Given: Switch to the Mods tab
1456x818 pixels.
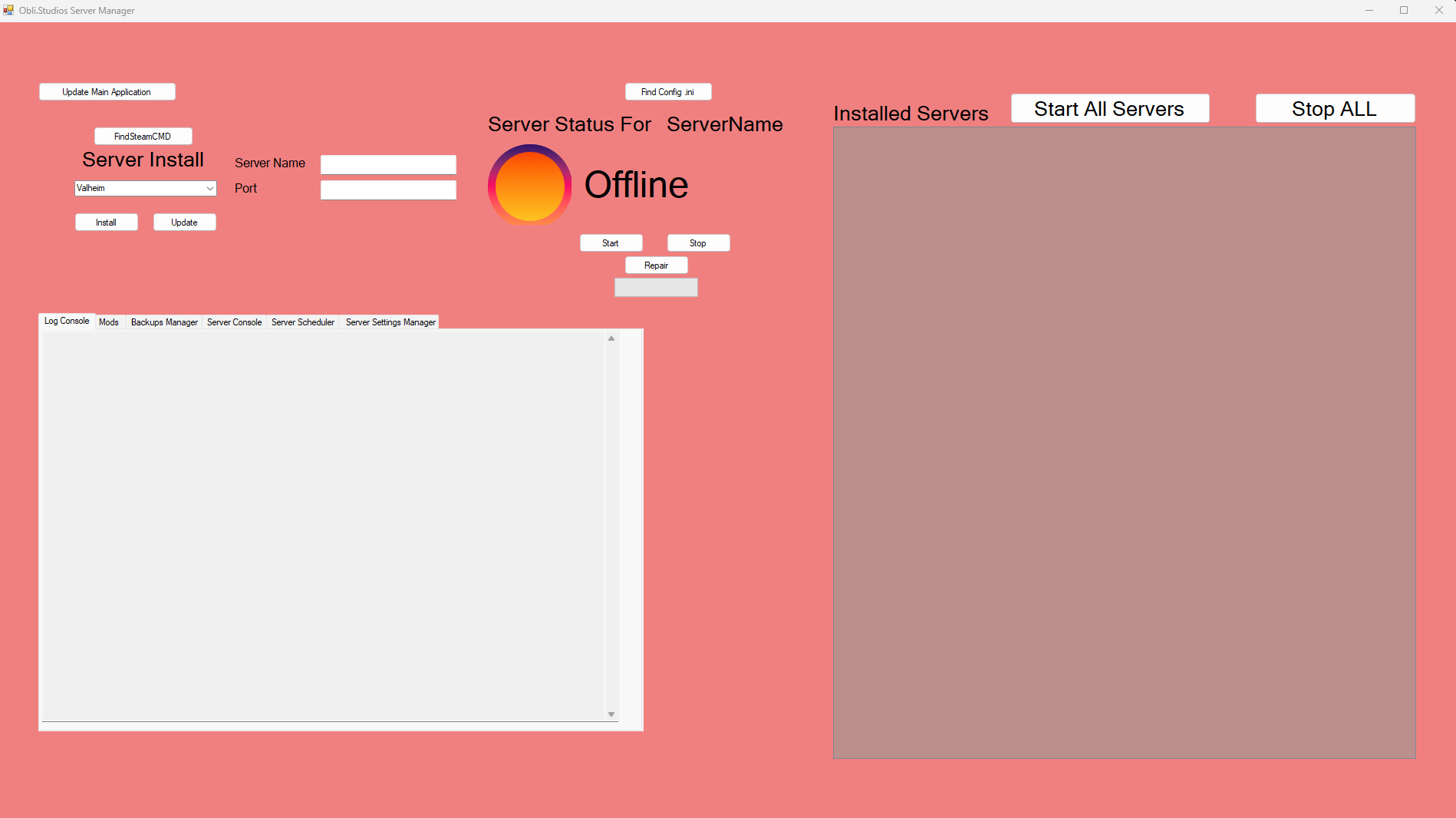Looking at the screenshot, I should (108, 322).
